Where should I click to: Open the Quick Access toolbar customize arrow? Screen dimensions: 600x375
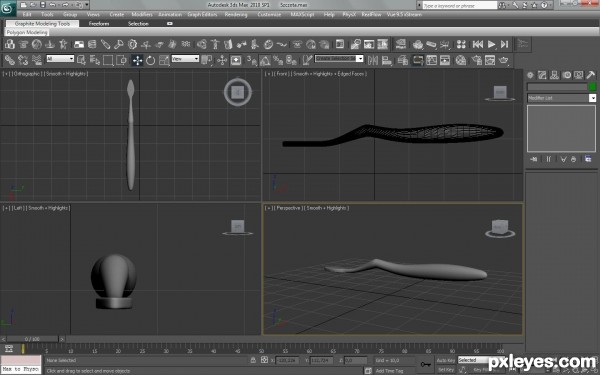[x=87, y=5]
